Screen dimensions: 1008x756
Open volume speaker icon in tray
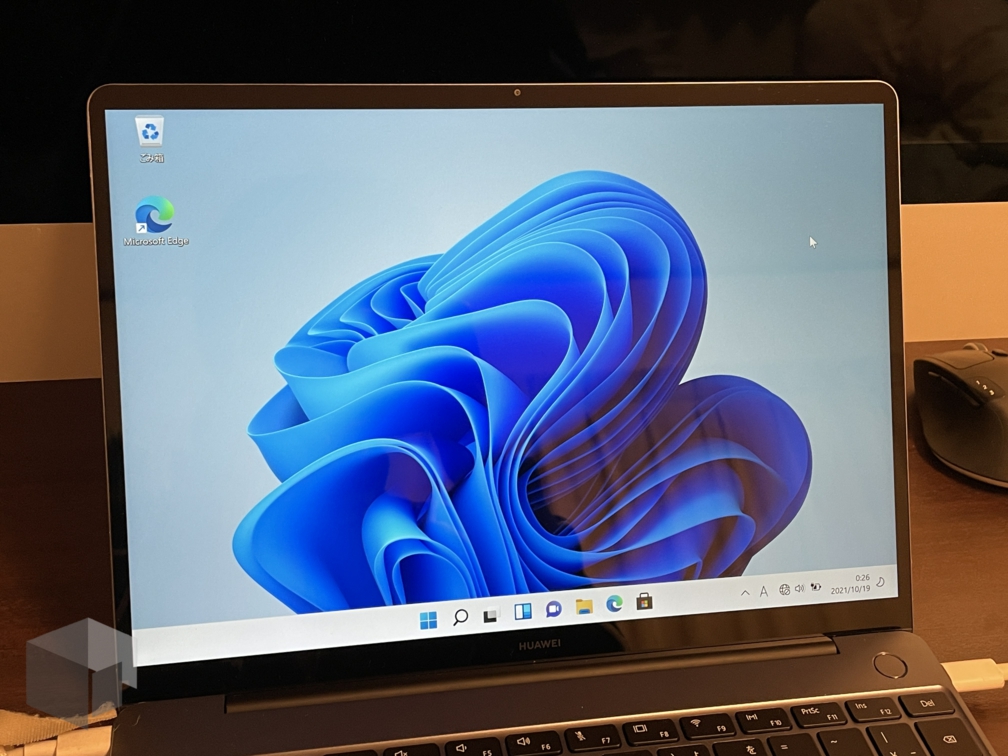click(800, 588)
